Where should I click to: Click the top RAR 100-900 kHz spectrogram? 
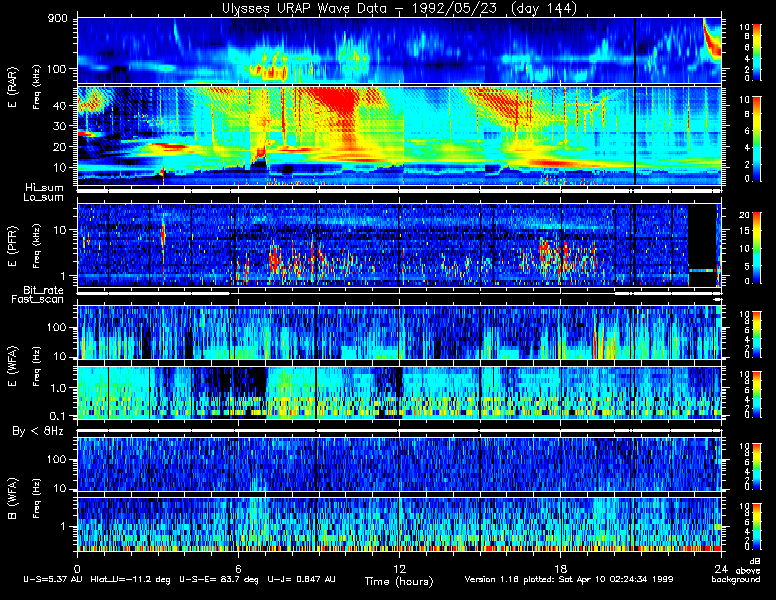tap(399, 50)
